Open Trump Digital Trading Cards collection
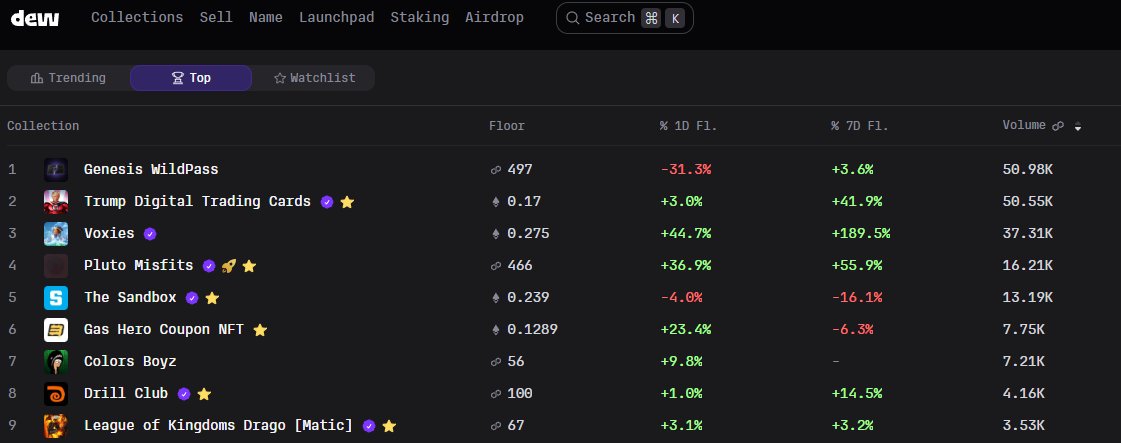The height and width of the screenshot is (443, 1121). coord(197,201)
